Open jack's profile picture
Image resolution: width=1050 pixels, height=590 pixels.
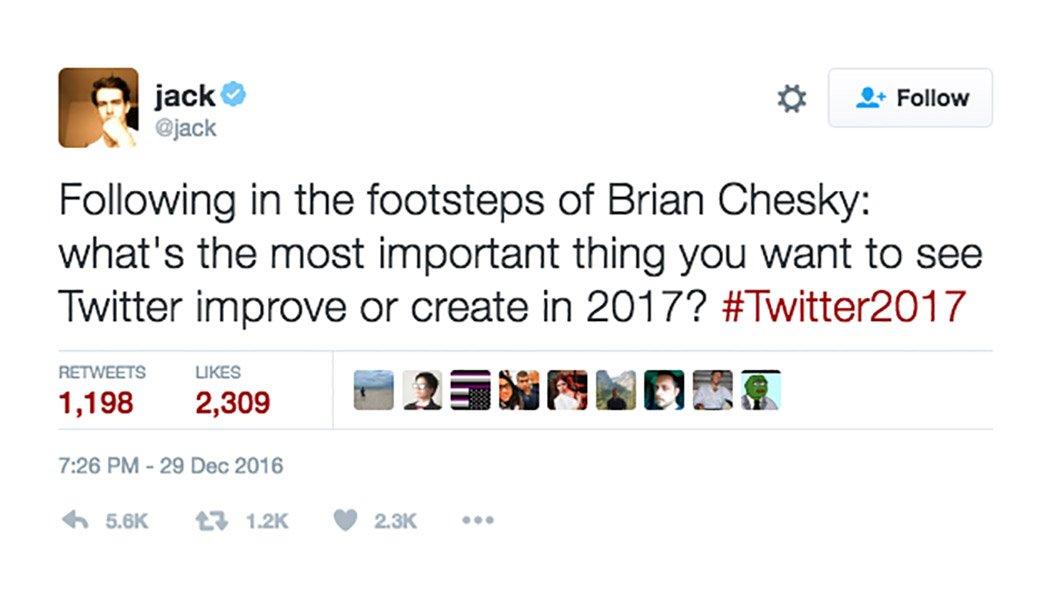[98, 107]
